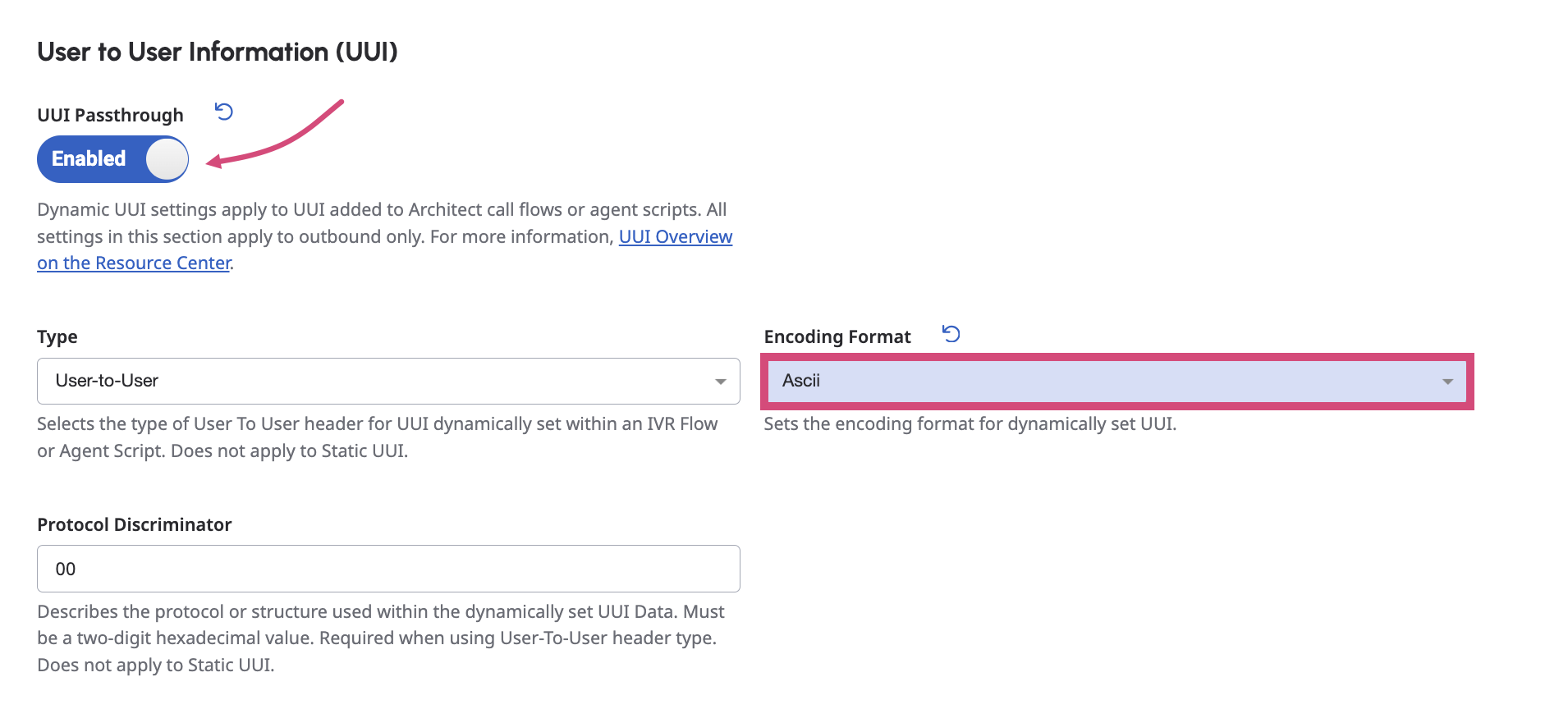The image size is (1568, 709).
Task: Click the white knob on Enabled toggle
Action: click(167, 159)
